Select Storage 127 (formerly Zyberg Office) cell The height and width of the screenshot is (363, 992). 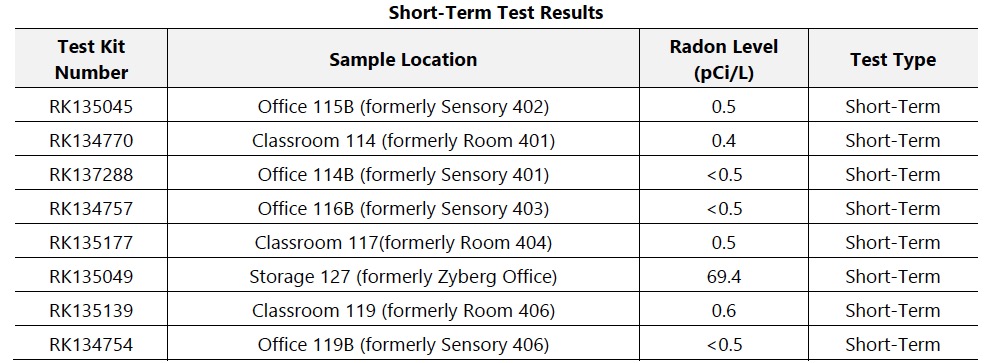403,277
